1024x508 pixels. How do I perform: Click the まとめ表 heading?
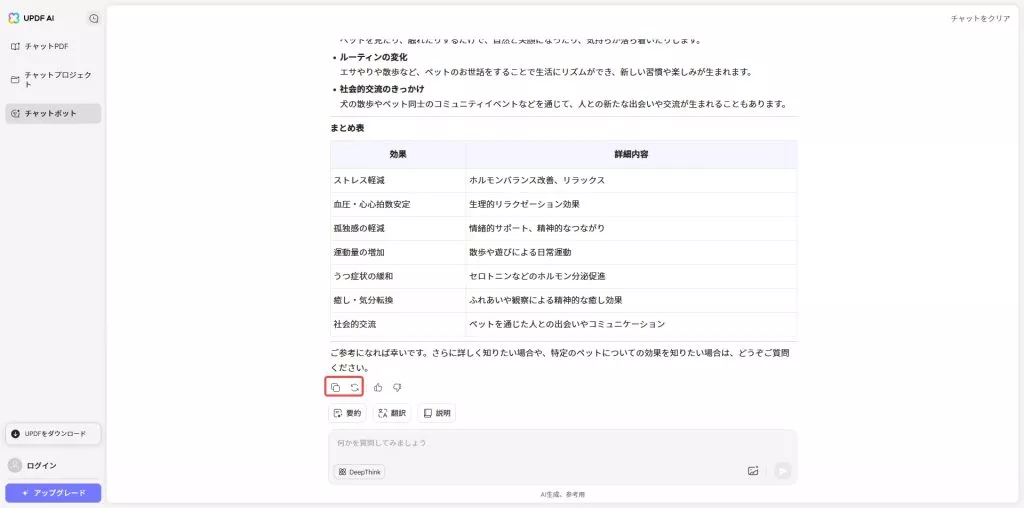pos(347,128)
